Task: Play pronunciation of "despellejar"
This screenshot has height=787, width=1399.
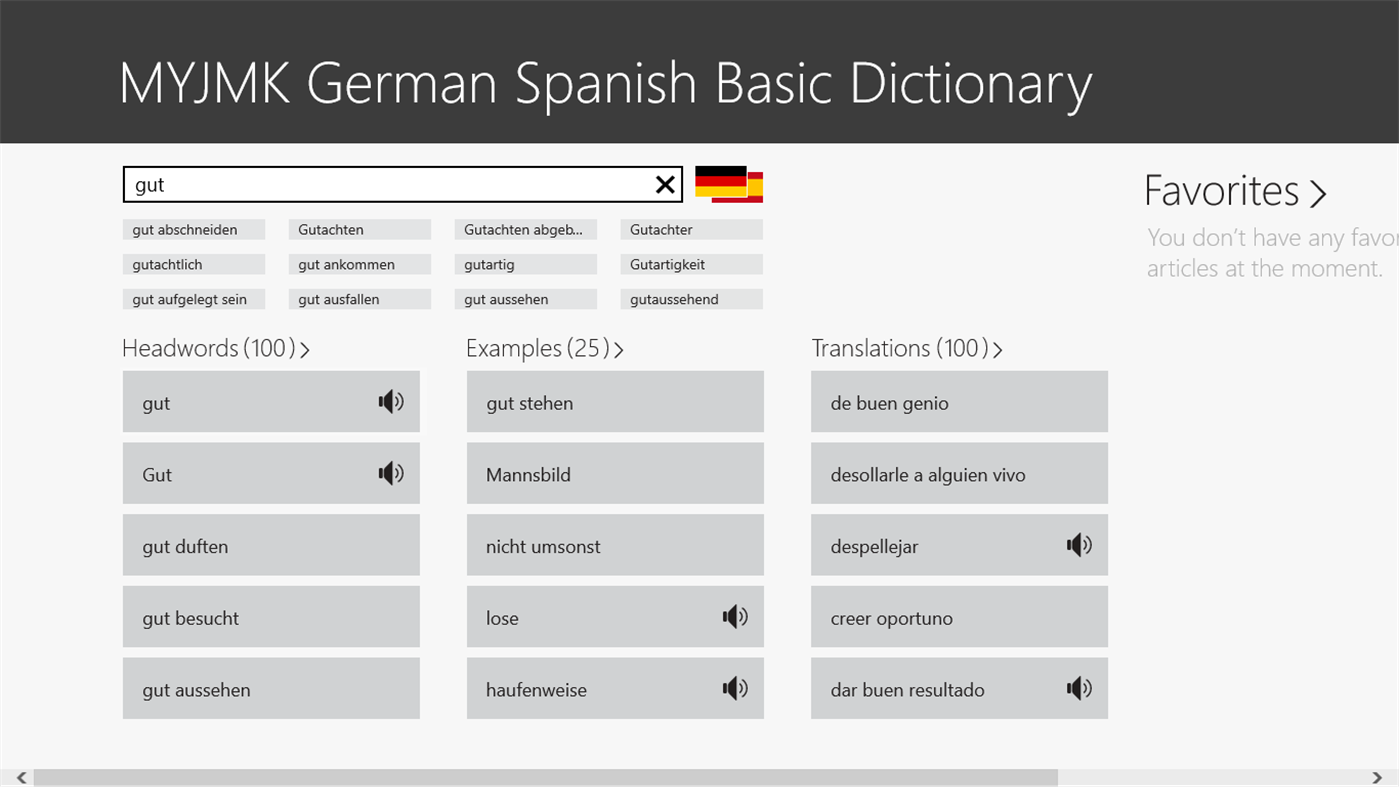Action: [1079, 544]
